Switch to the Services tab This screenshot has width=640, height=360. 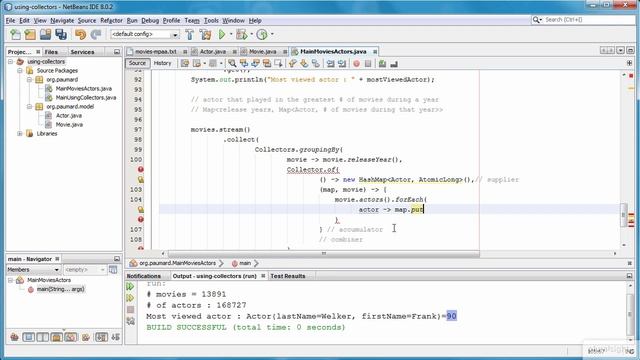82,52
